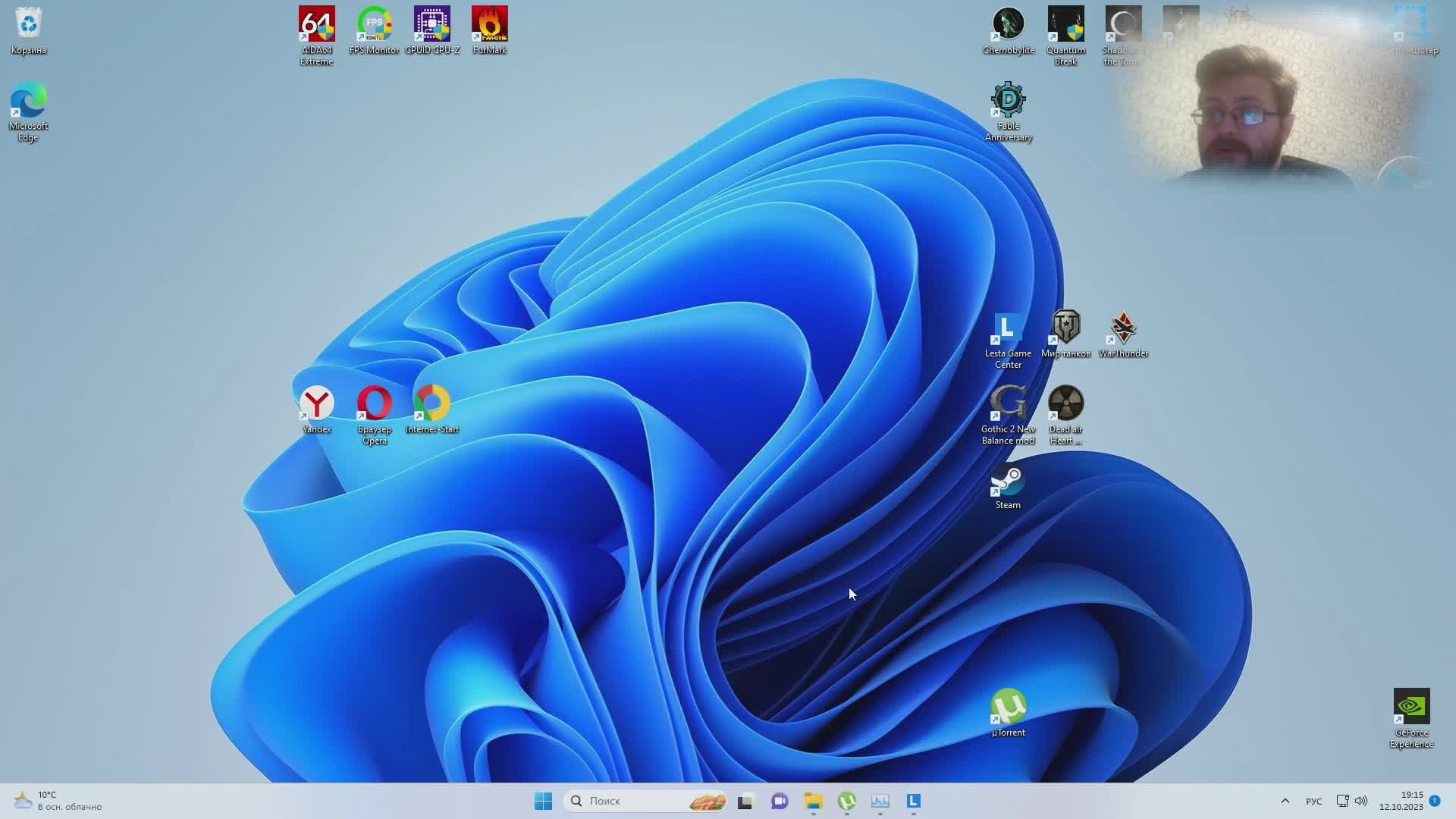This screenshot has height=819, width=1456.
Task: Open File Explorer from the taskbar
Action: (813, 801)
